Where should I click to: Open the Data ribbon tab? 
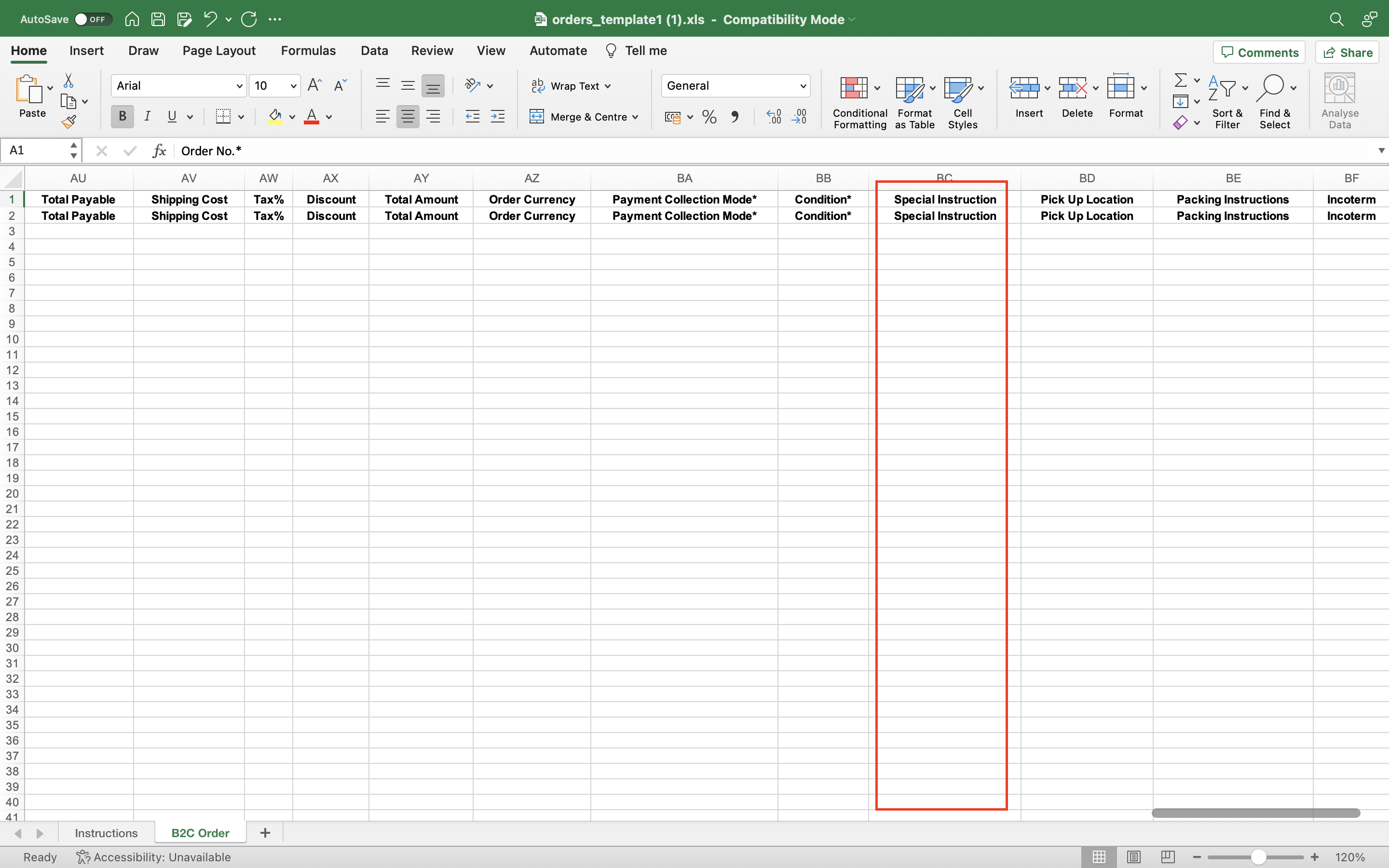pyautogui.click(x=374, y=51)
